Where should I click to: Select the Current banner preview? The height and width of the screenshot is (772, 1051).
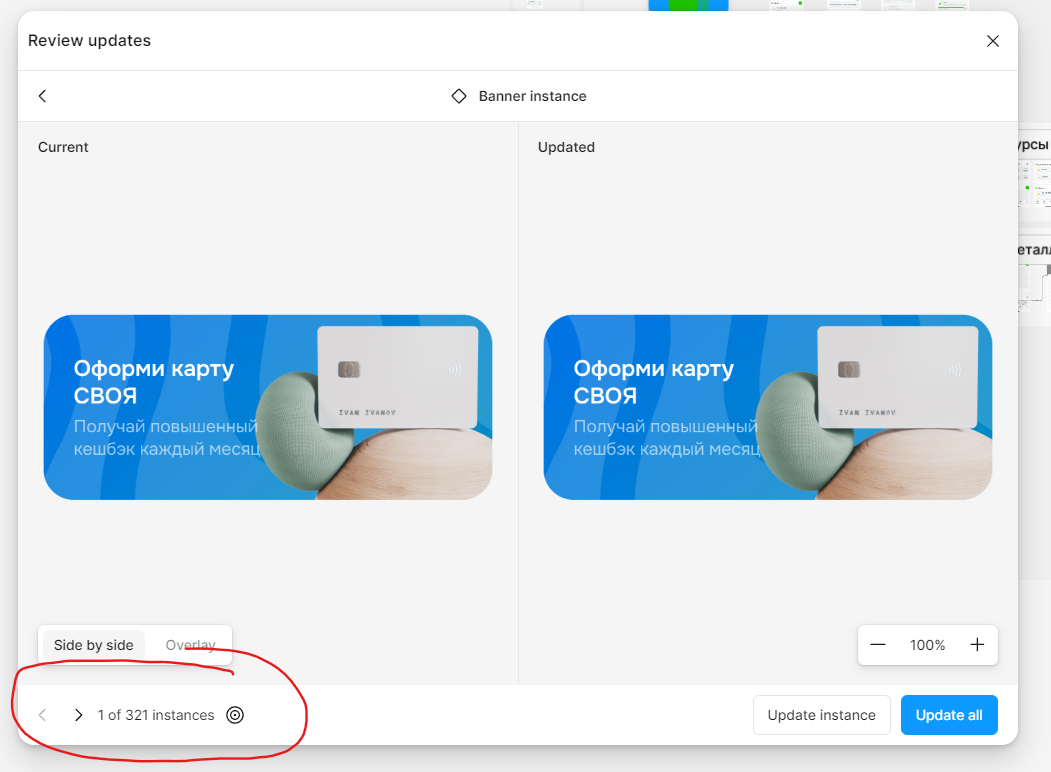pos(268,407)
